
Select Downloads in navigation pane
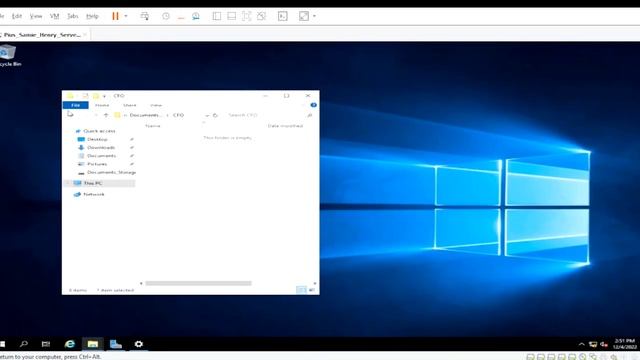[x=101, y=147]
